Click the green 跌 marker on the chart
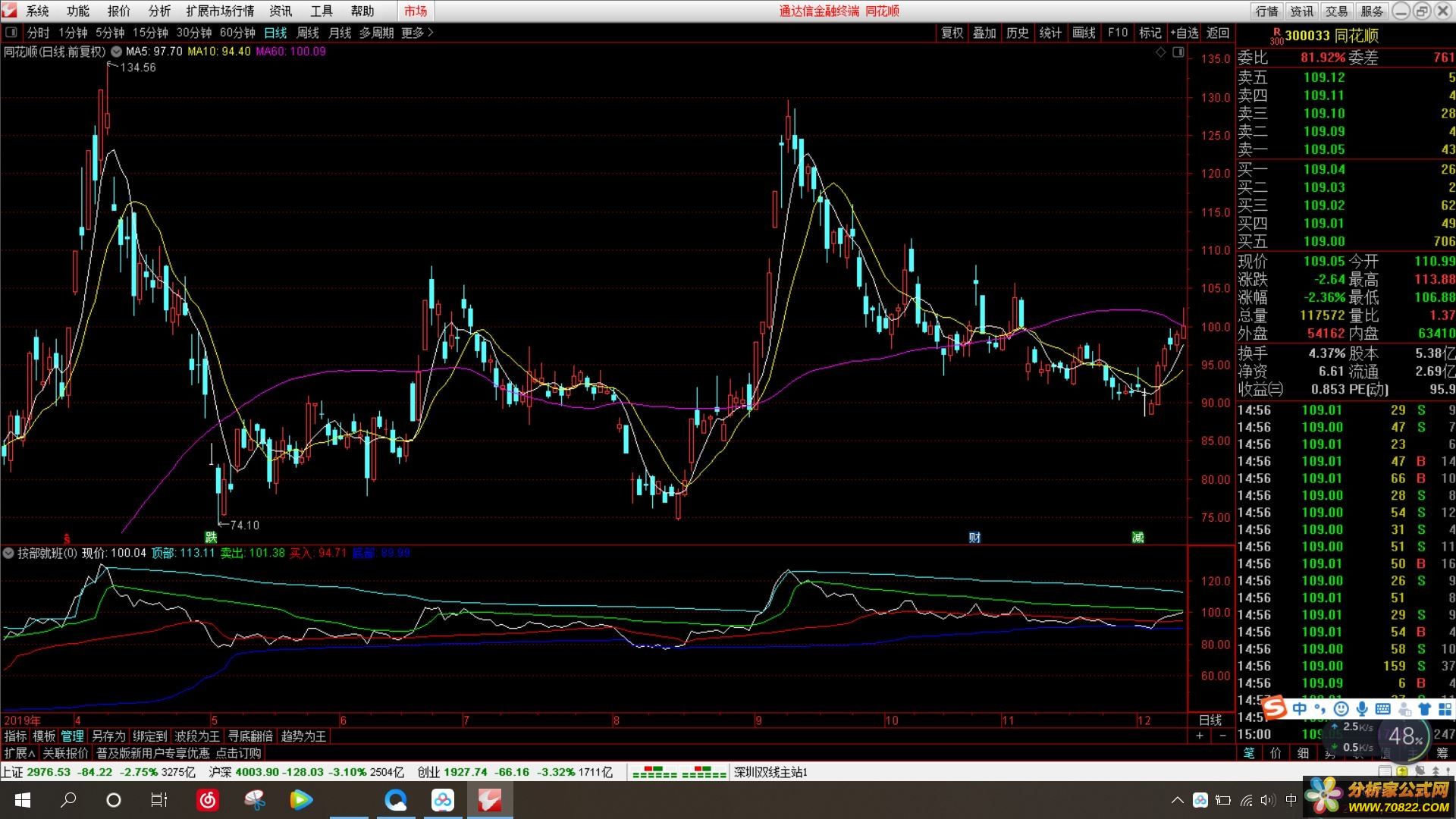The width and height of the screenshot is (1456, 819). [x=211, y=537]
